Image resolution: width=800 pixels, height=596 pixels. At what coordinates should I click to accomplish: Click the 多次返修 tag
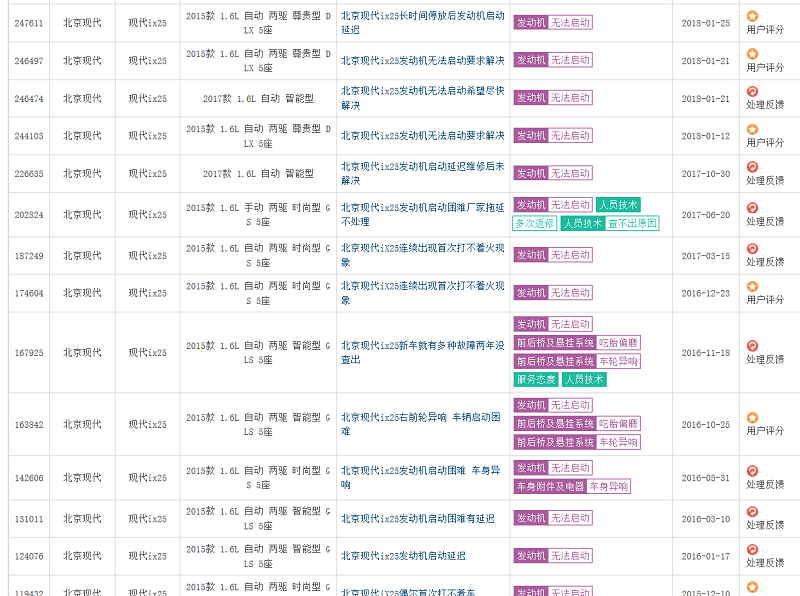click(534, 224)
